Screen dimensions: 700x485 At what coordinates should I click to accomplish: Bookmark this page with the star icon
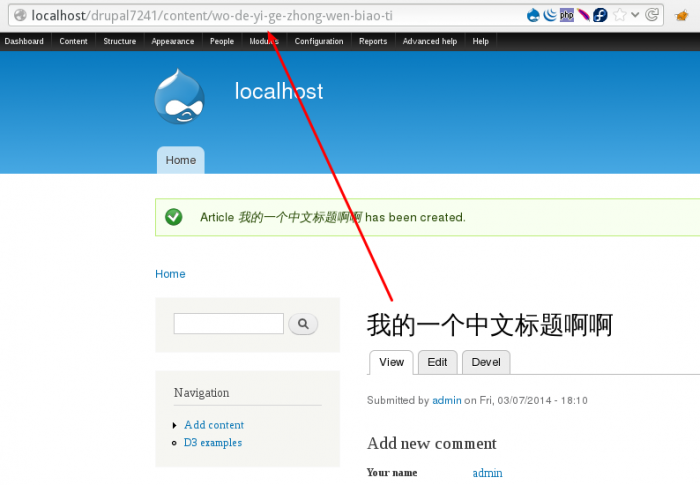pos(620,15)
